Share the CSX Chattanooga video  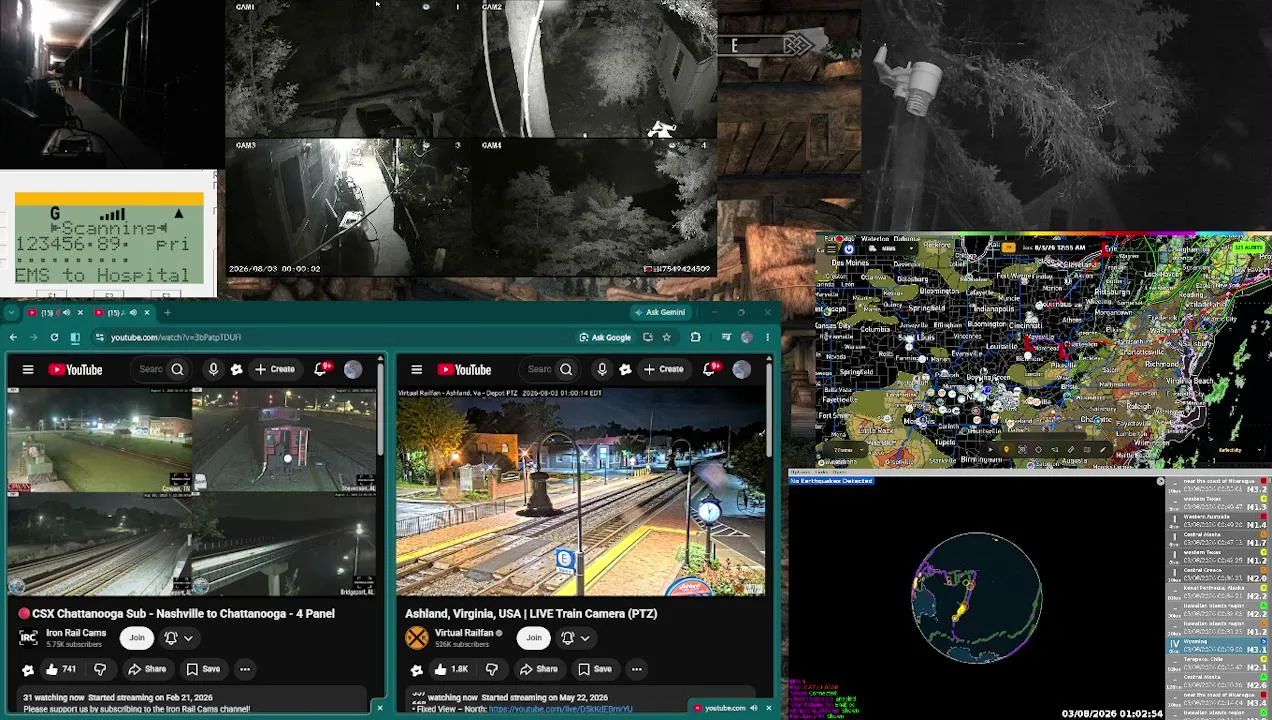point(148,669)
